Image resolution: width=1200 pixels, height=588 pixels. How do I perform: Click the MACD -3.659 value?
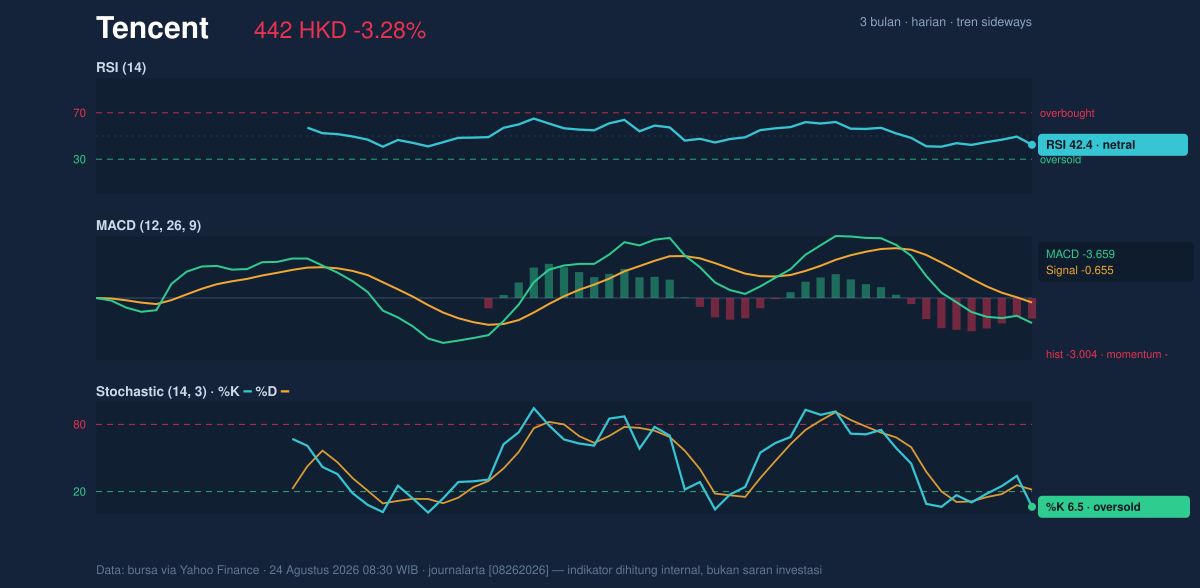(x=1080, y=254)
